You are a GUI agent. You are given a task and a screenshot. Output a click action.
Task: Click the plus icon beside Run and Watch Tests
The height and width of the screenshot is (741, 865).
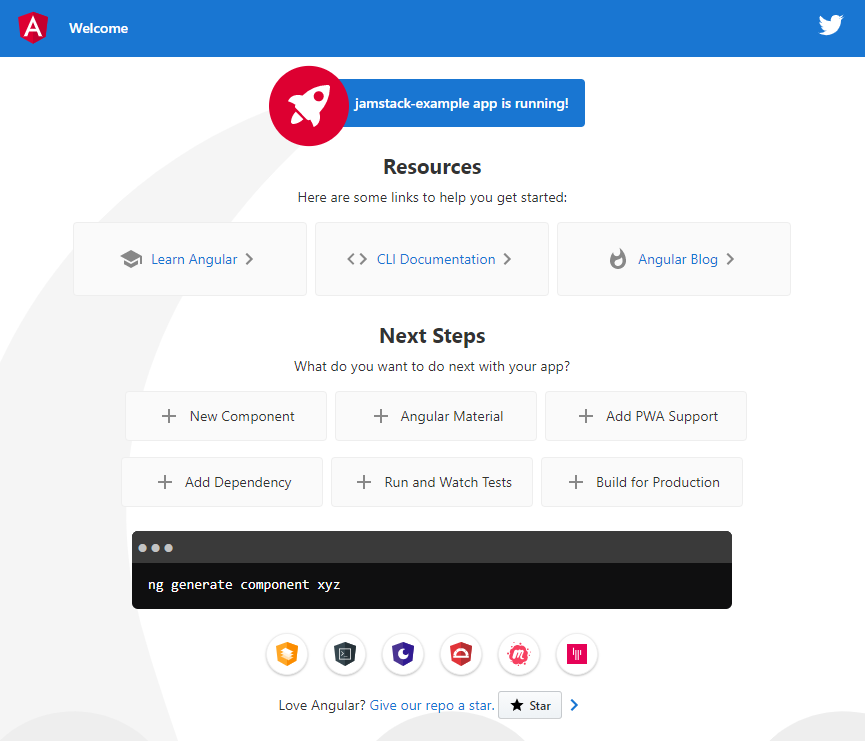(x=364, y=482)
